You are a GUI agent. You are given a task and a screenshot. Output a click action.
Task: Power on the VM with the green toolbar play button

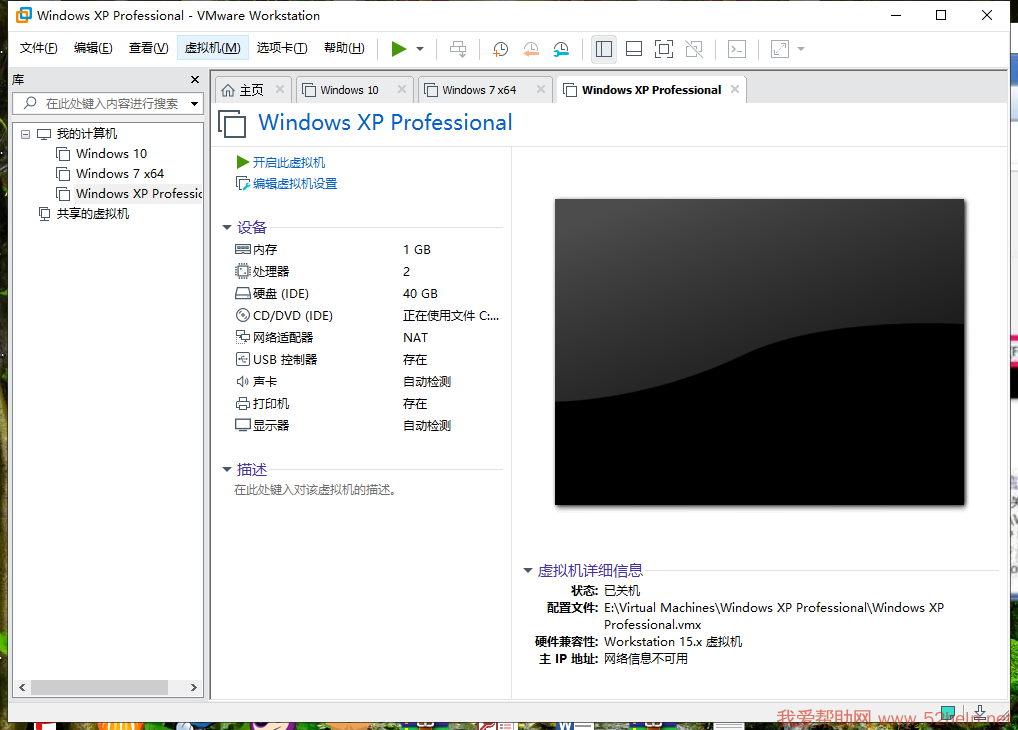[399, 49]
